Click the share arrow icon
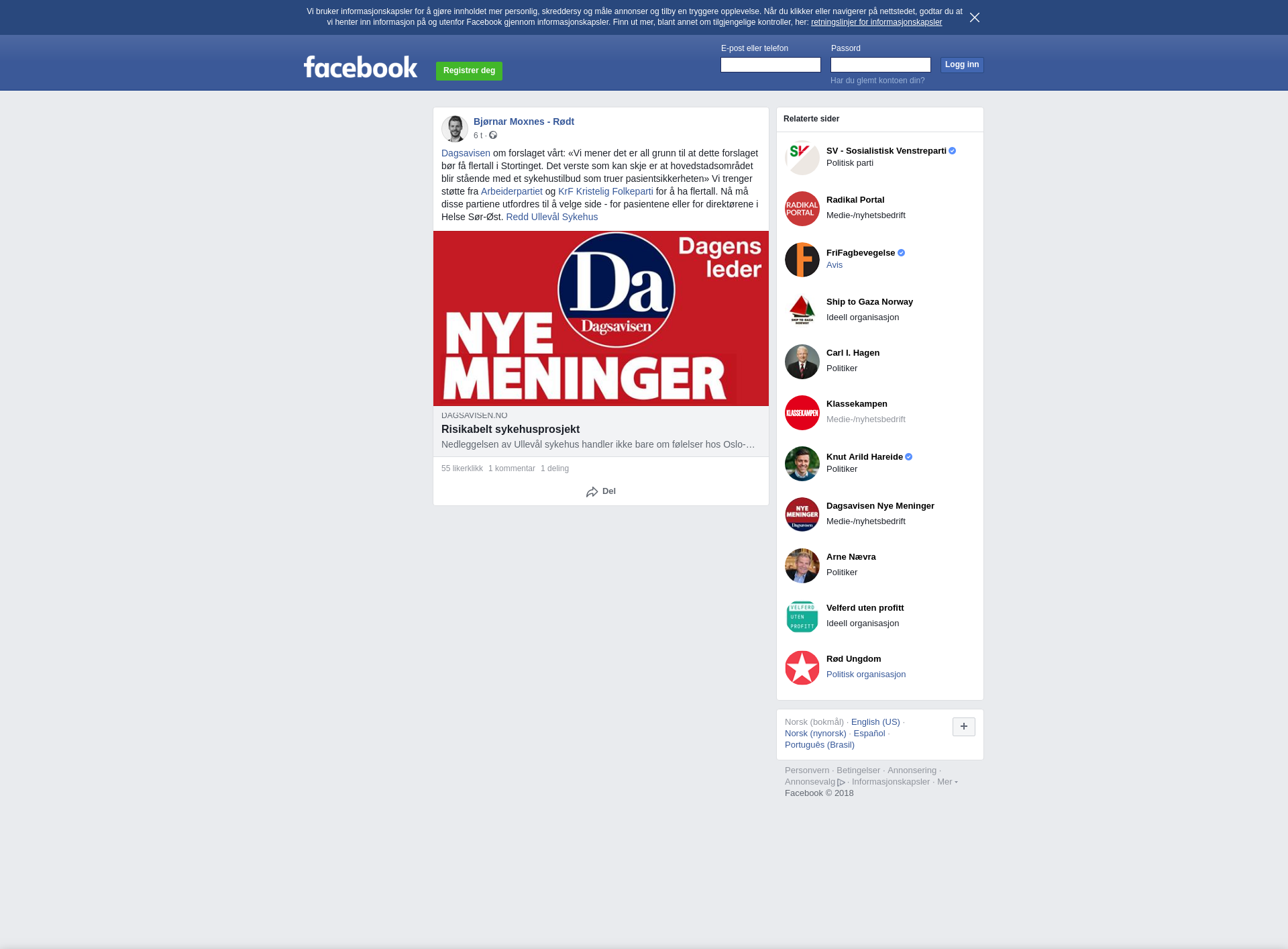This screenshot has height=949, width=1288. 592,492
